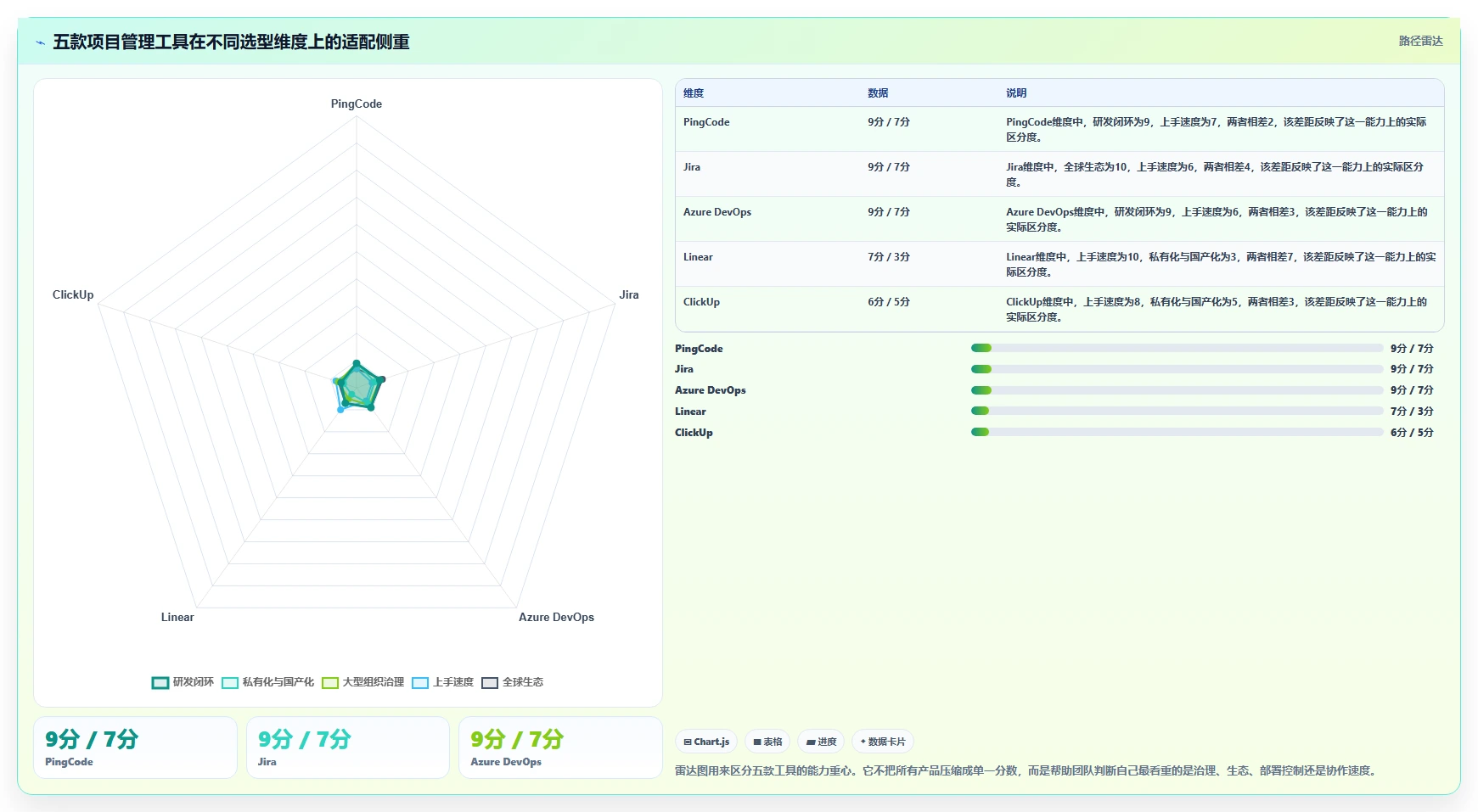Click the 7分 / 3分 value in table
Image resolution: width=1478 pixels, height=812 pixels.
pyautogui.click(x=889, y=257)
